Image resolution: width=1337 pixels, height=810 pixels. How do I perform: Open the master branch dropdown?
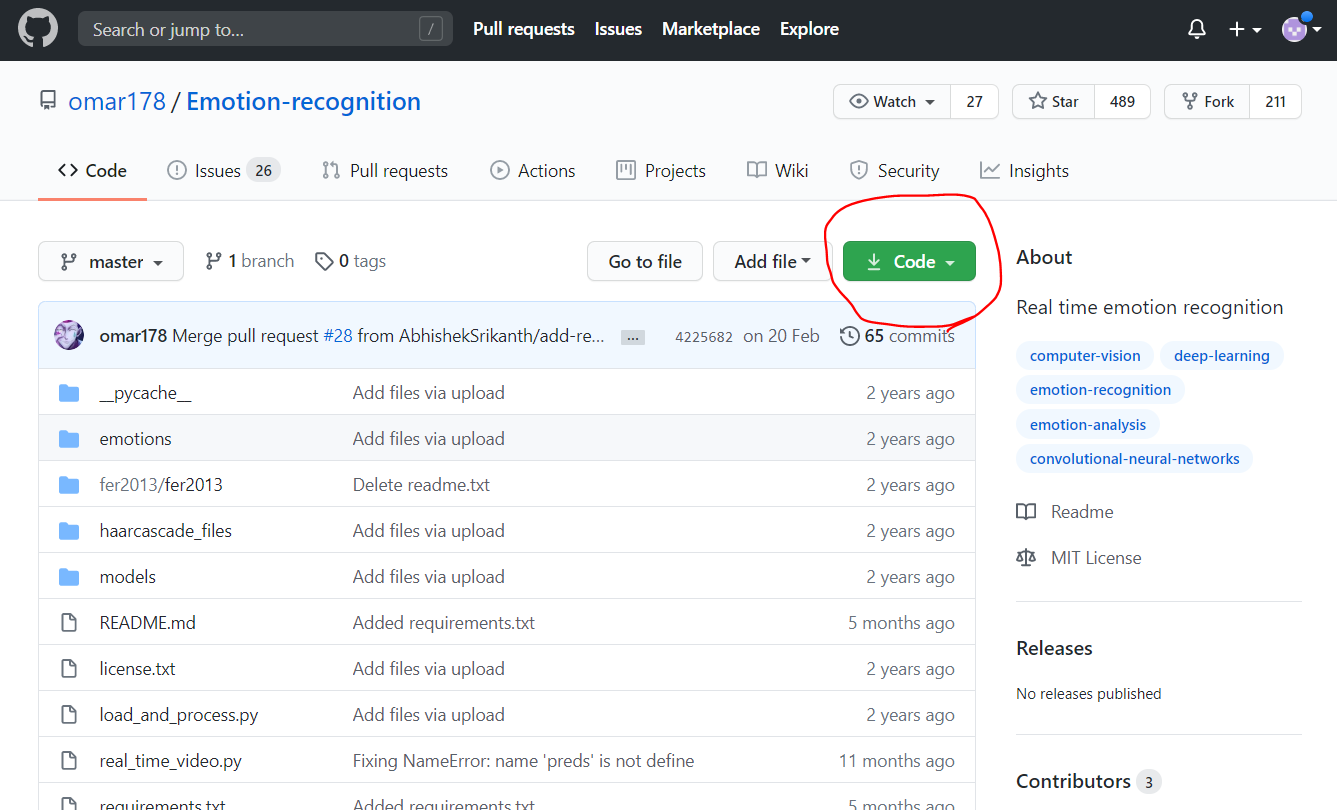click(x=111, y=261)
